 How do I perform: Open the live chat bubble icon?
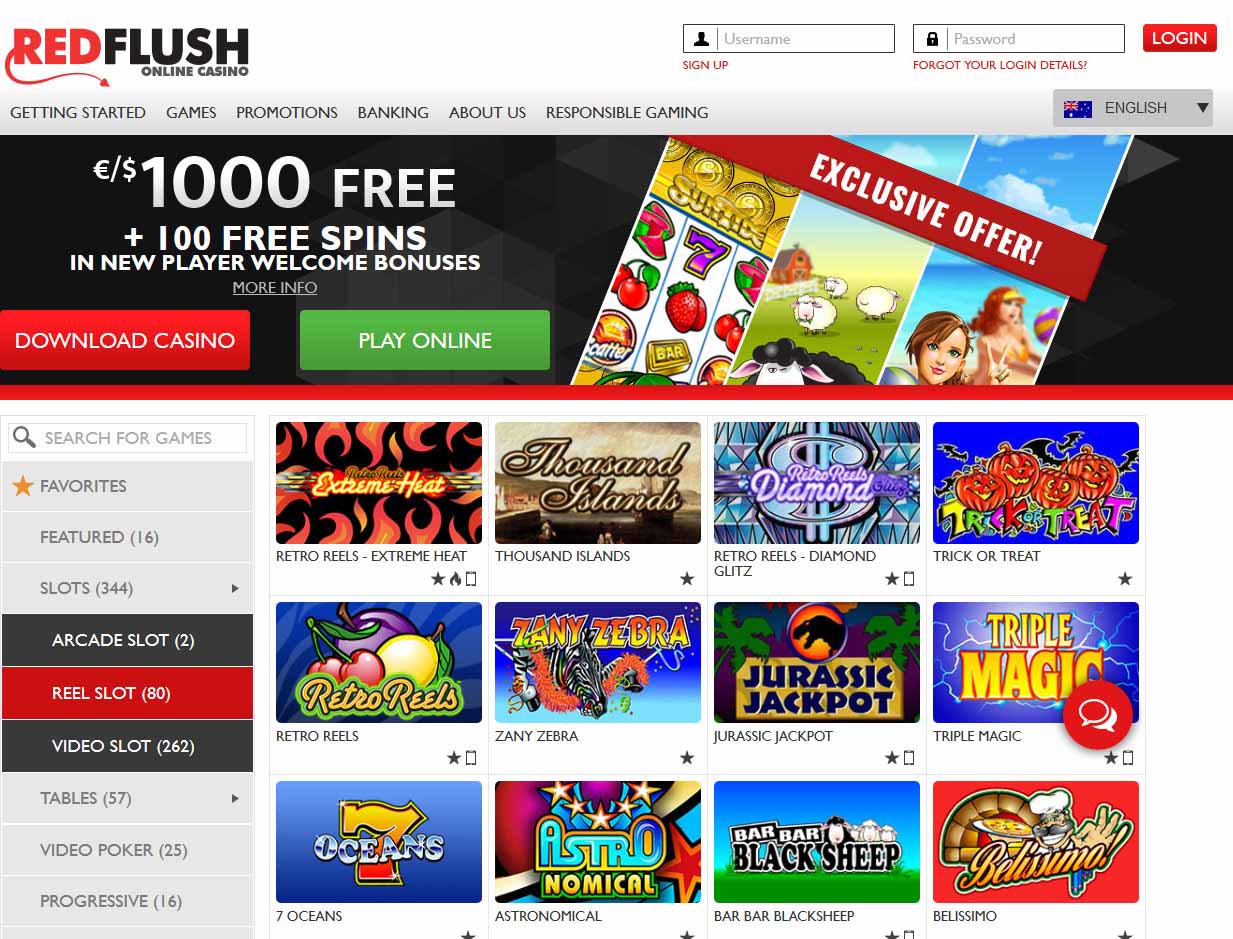click(1097, 715)
